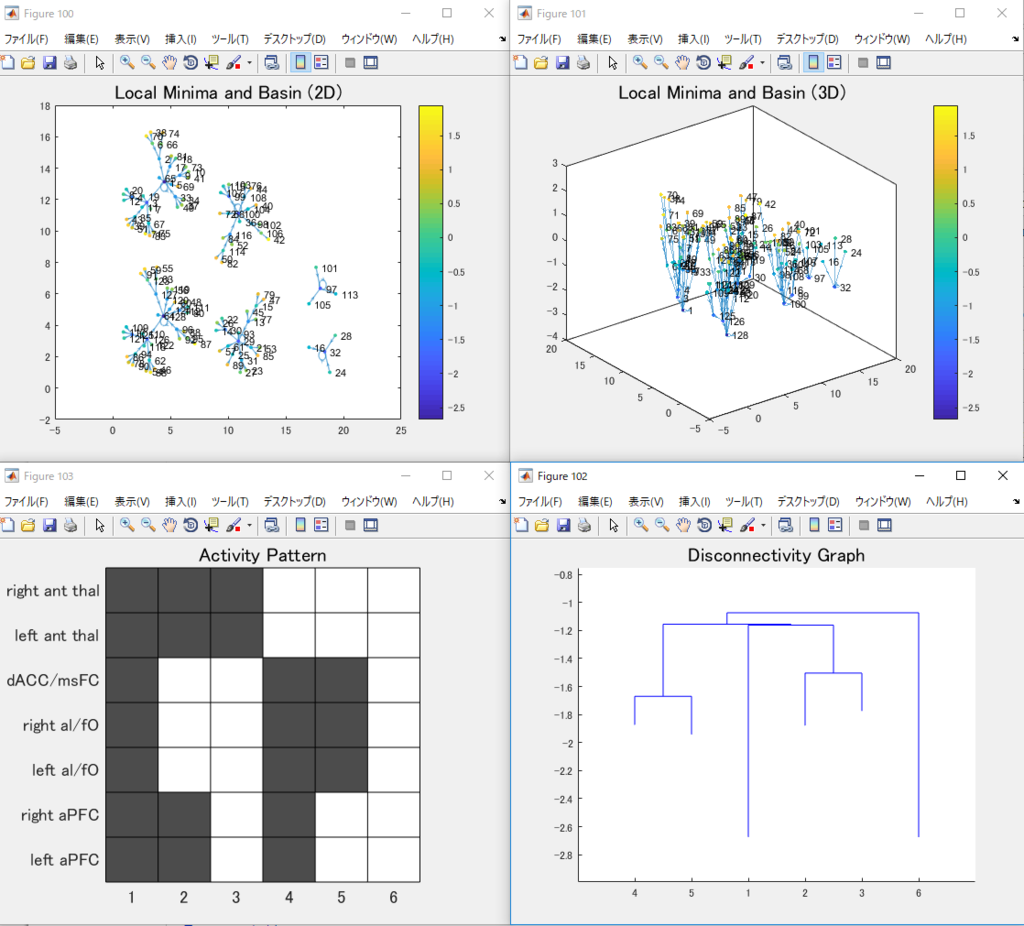Toggle Insert Colorbar in Figure 103
The width and height of the screenshot is (1024, 926).
[x=300, y=525]
